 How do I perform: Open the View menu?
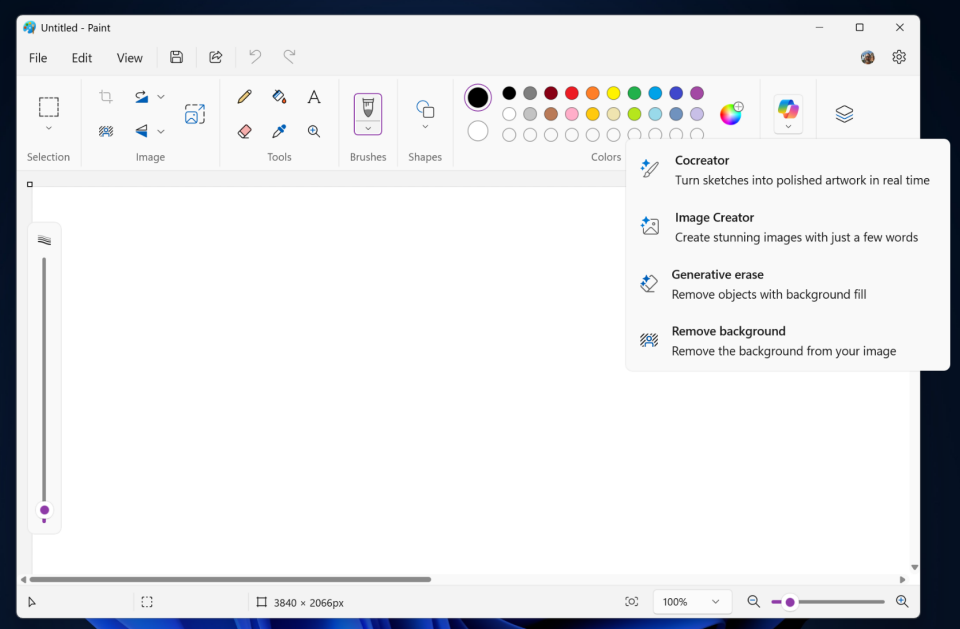129,57
